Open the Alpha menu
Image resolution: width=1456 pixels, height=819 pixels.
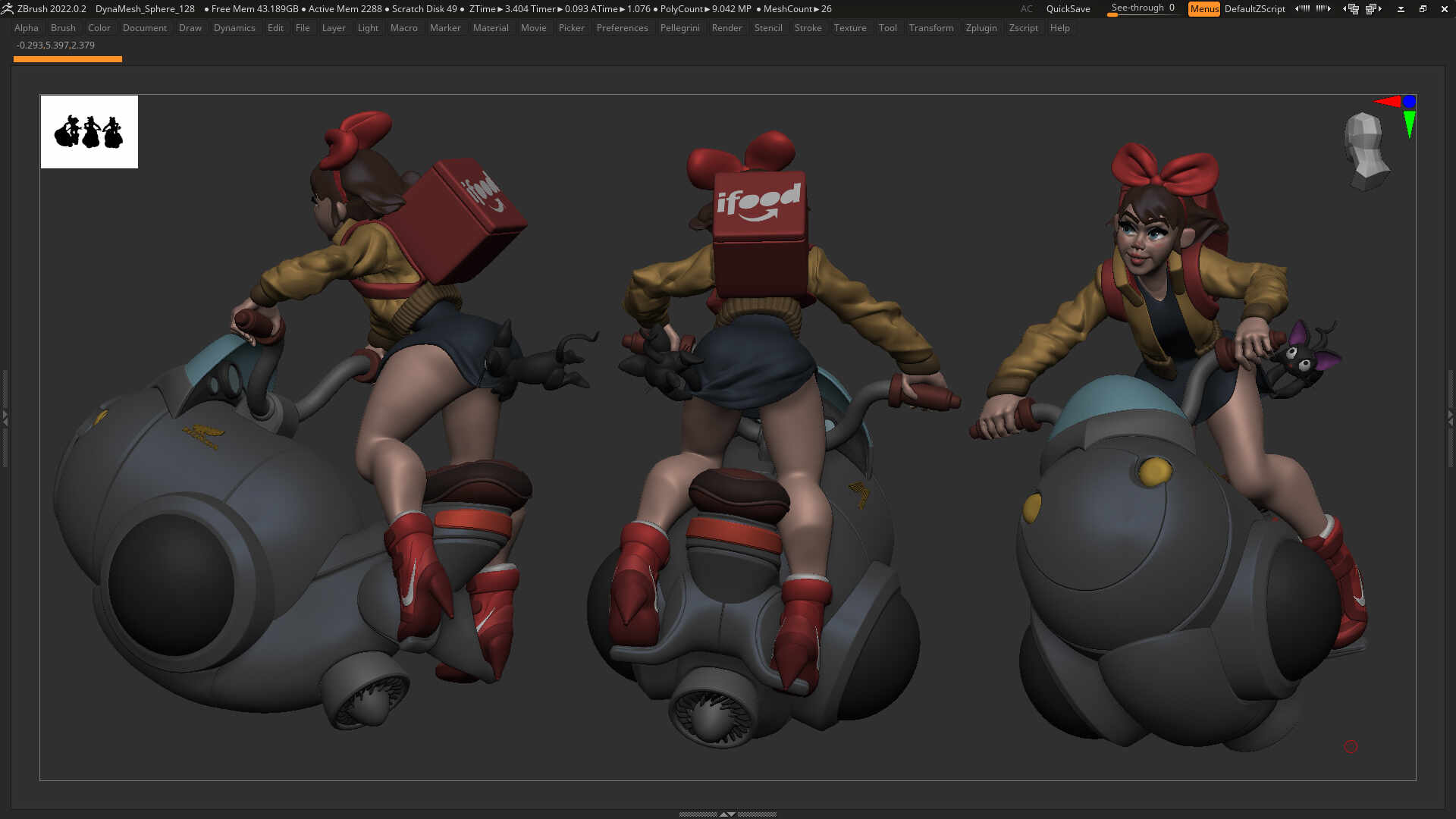(27, 28)
